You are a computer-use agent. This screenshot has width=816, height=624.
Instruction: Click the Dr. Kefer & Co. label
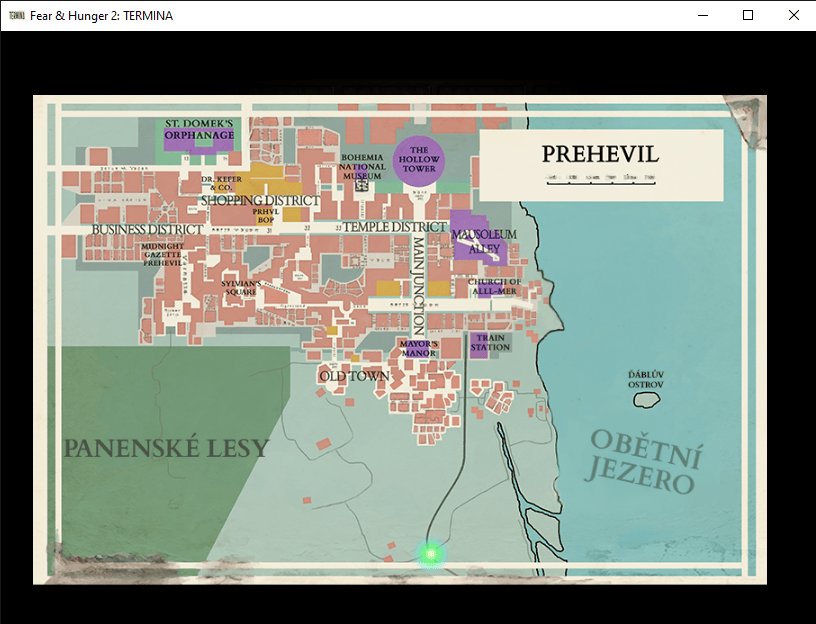[x=222, y=183]
